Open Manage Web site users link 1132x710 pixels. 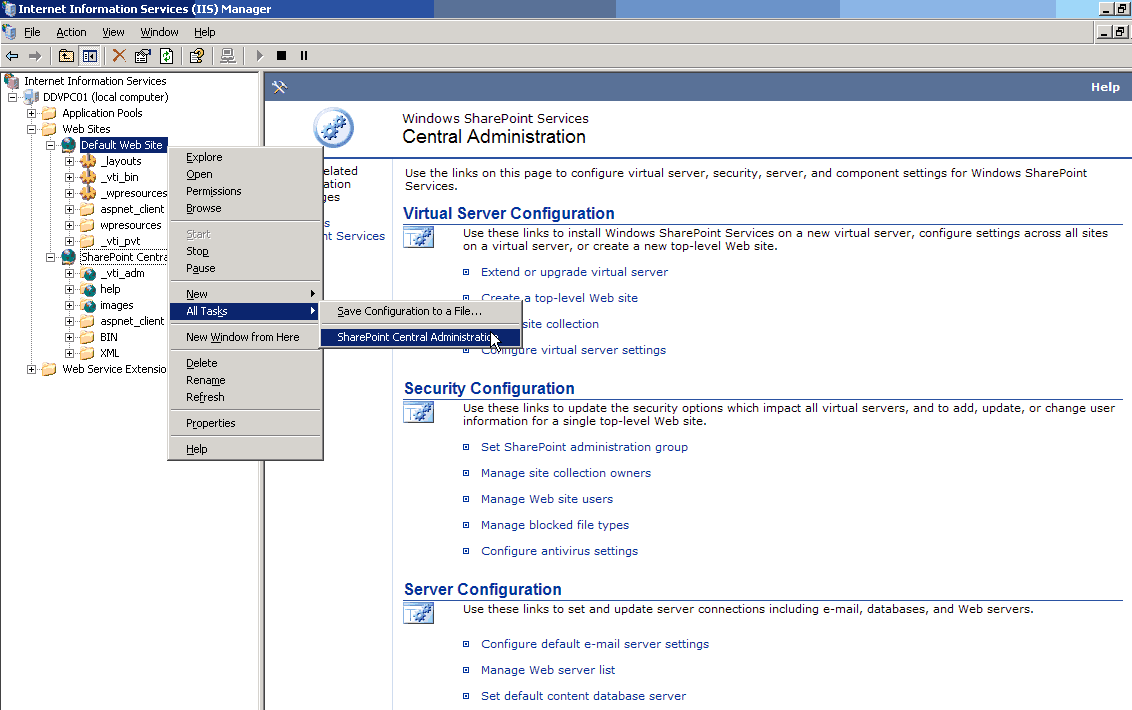point(547,499)
